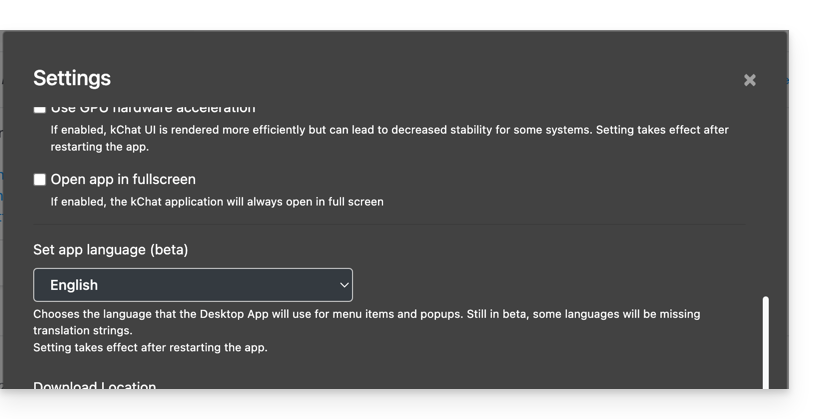Toggle the Open app in fullscreen checkbox
819x419 pixels.
pos(40,180)
